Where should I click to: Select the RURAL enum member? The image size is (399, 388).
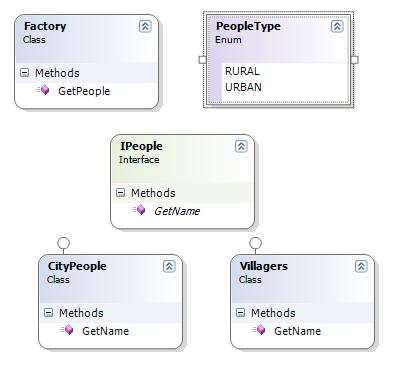coord(242,71)
